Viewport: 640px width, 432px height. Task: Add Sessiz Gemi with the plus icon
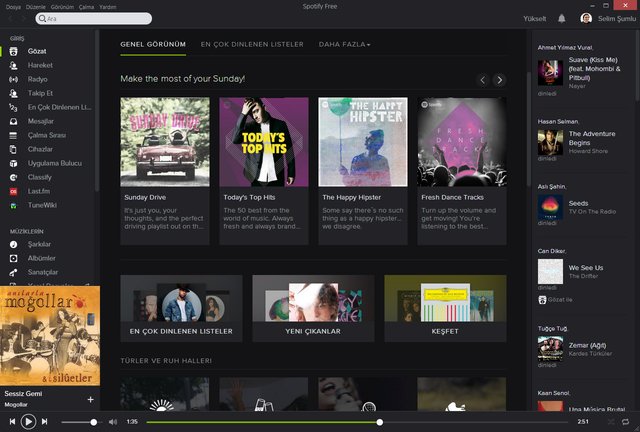pyautogui.click(x=91, y=399)
